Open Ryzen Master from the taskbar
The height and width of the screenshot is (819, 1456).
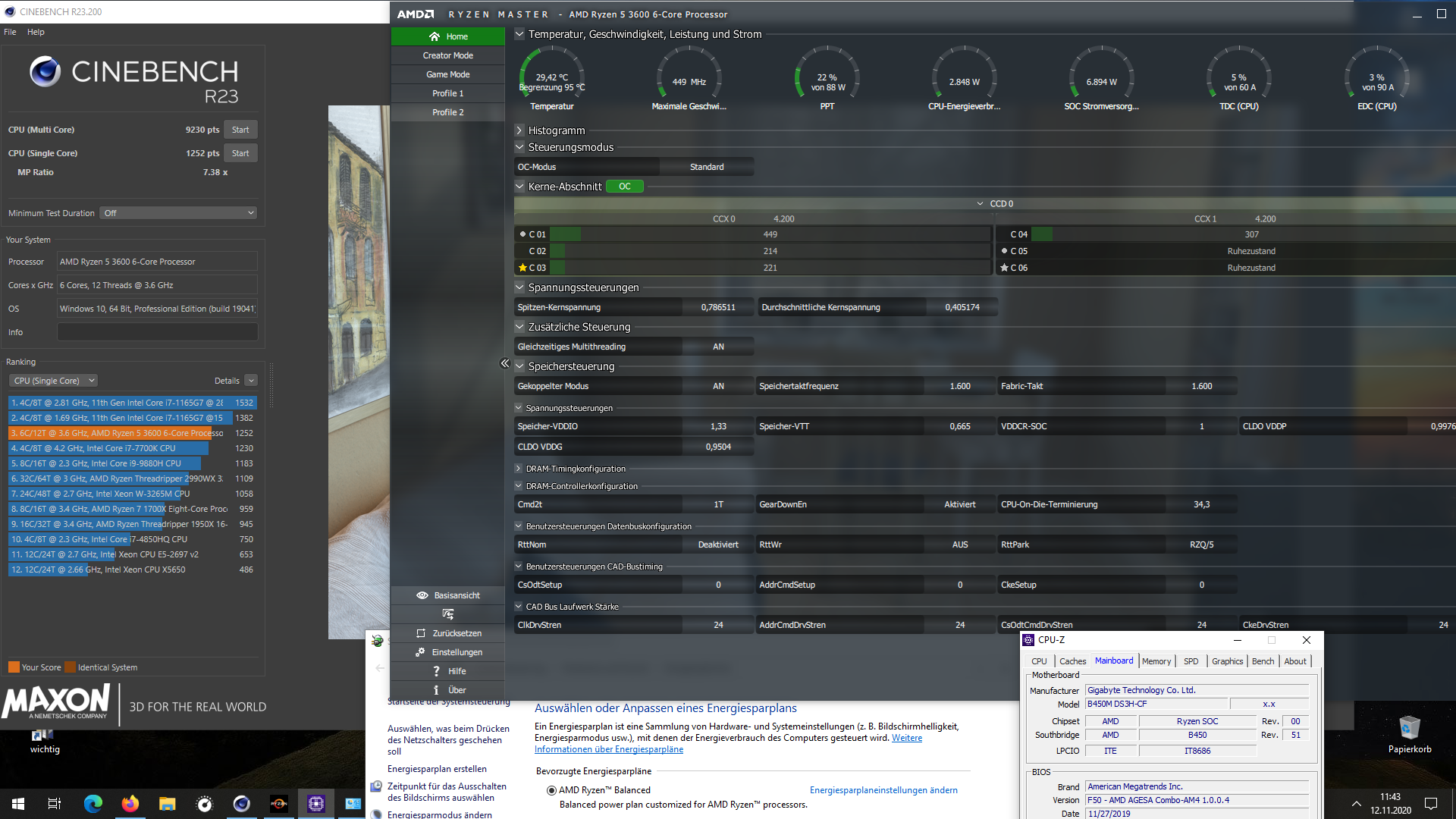pos(278,804)
